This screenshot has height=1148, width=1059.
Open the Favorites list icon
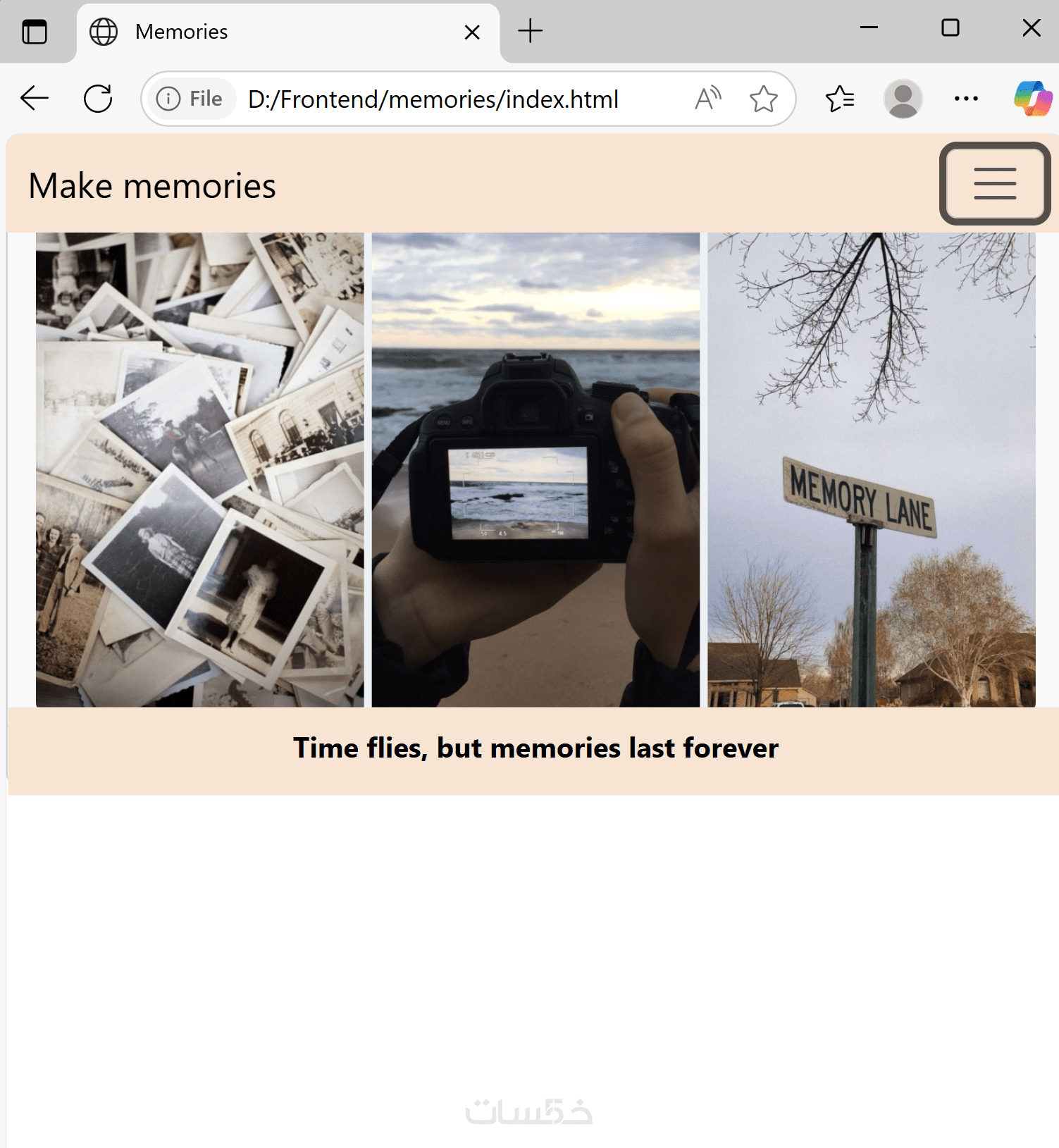point(839,99)
